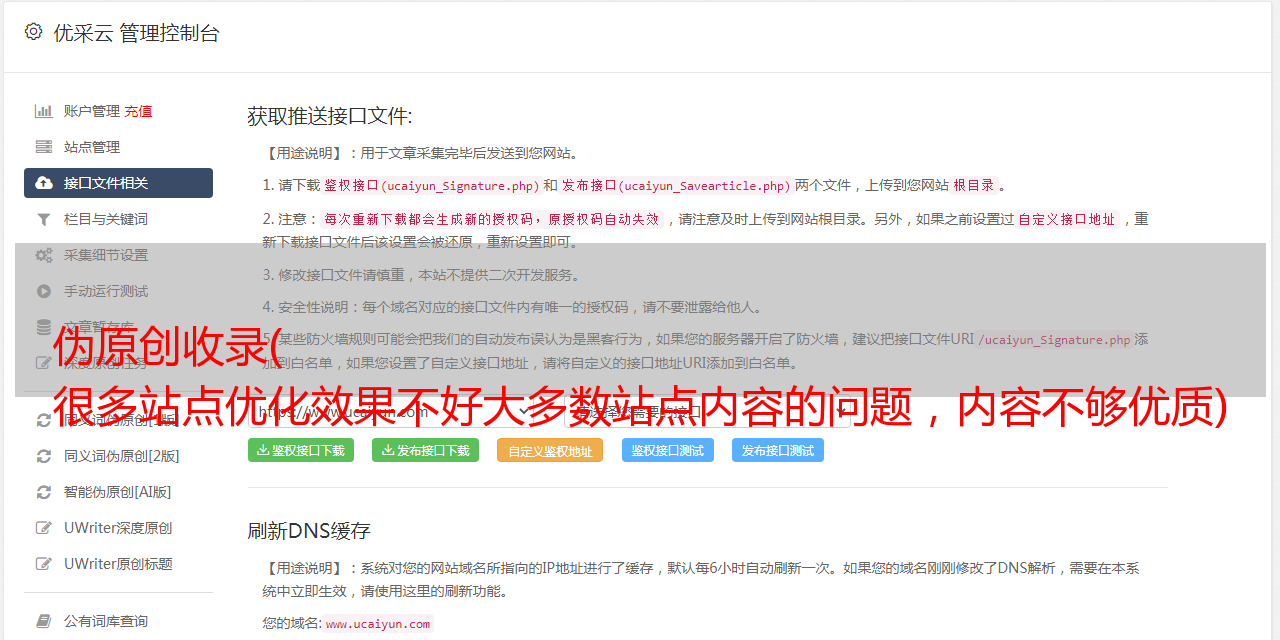Image resolution: width=1280 pixels, height=640 pixels.
Task: Click the green 鉴权接口下载 button
Action: [x=301, y=450]
